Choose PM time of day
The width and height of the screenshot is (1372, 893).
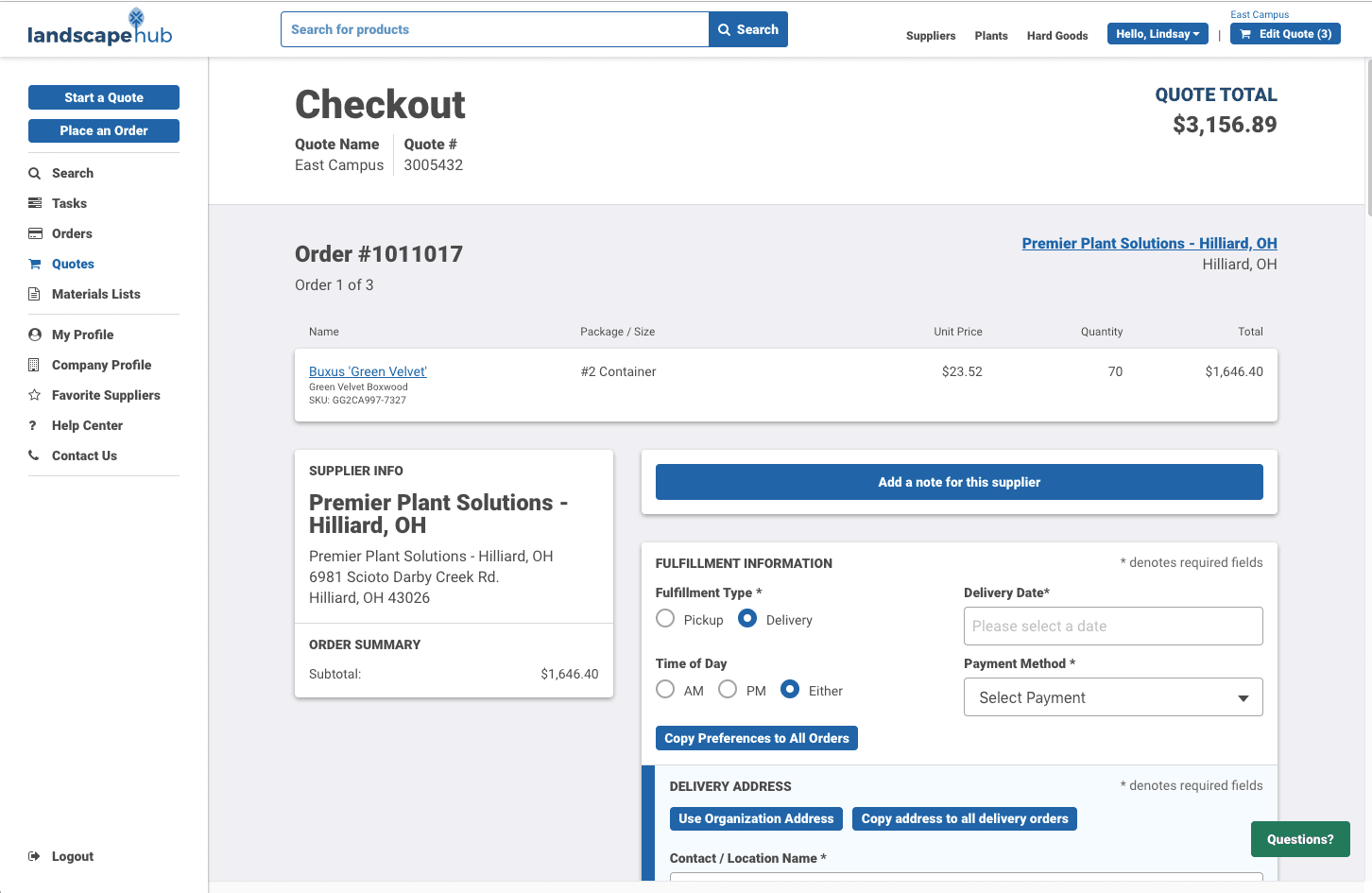pos(728,690)
